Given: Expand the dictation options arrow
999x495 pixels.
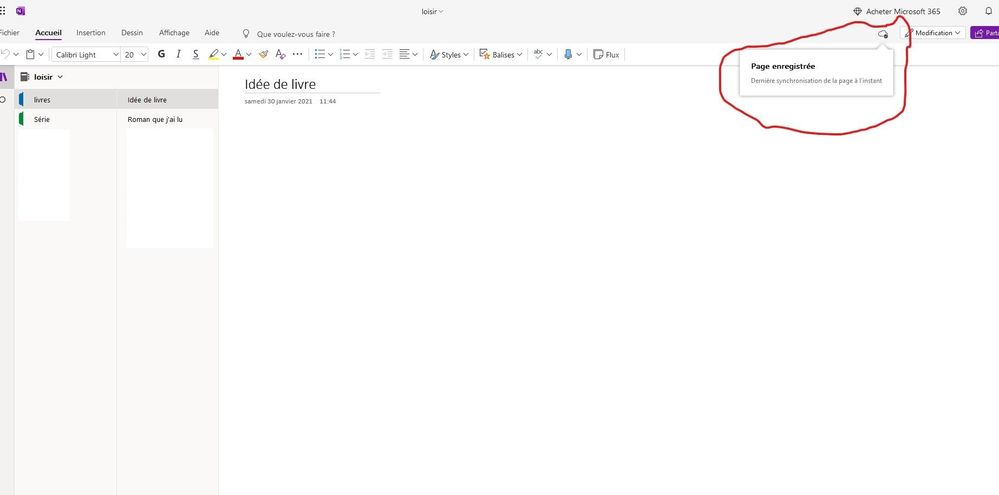Looking at the screenshot, I should [579, 55].
